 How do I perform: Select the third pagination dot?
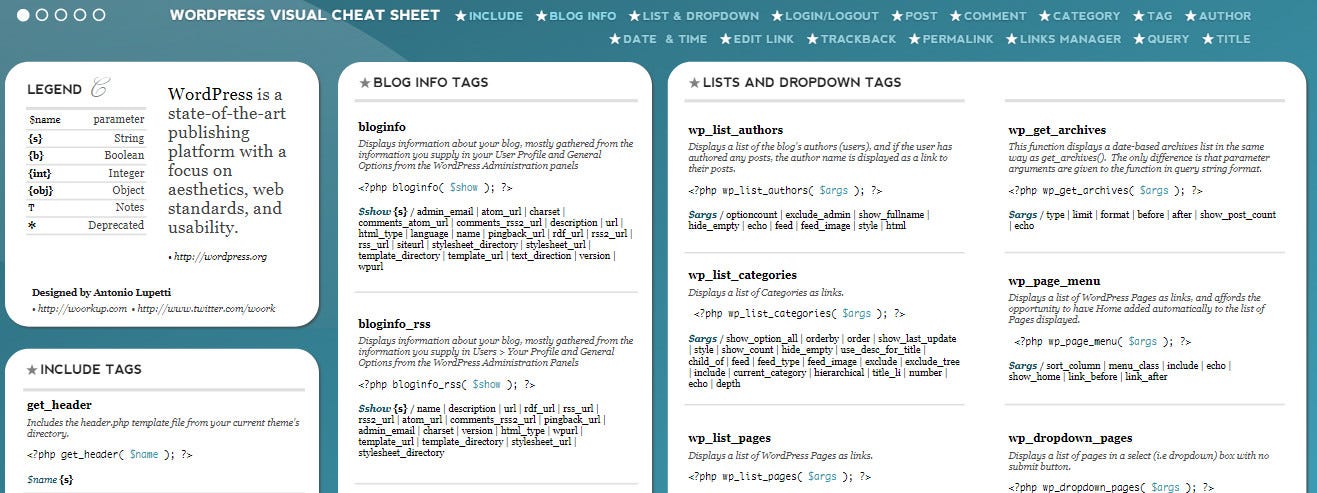[x=61, y=15]
